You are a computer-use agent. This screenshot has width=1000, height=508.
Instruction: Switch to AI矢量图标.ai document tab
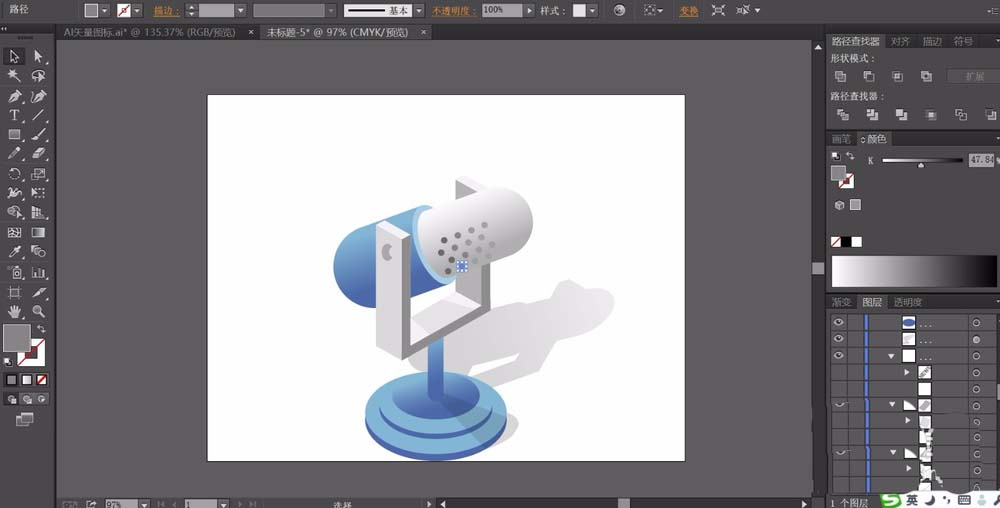pyautogui.click(x=149, y=33)
